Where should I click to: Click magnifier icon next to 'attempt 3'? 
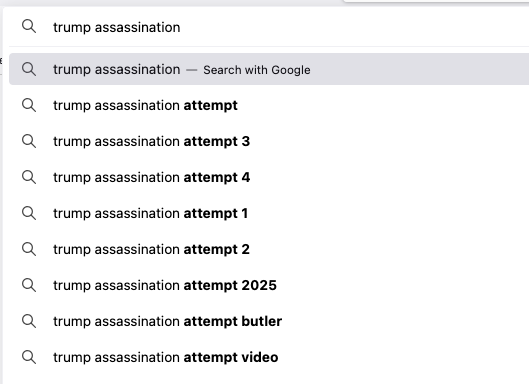pos(29,141)
